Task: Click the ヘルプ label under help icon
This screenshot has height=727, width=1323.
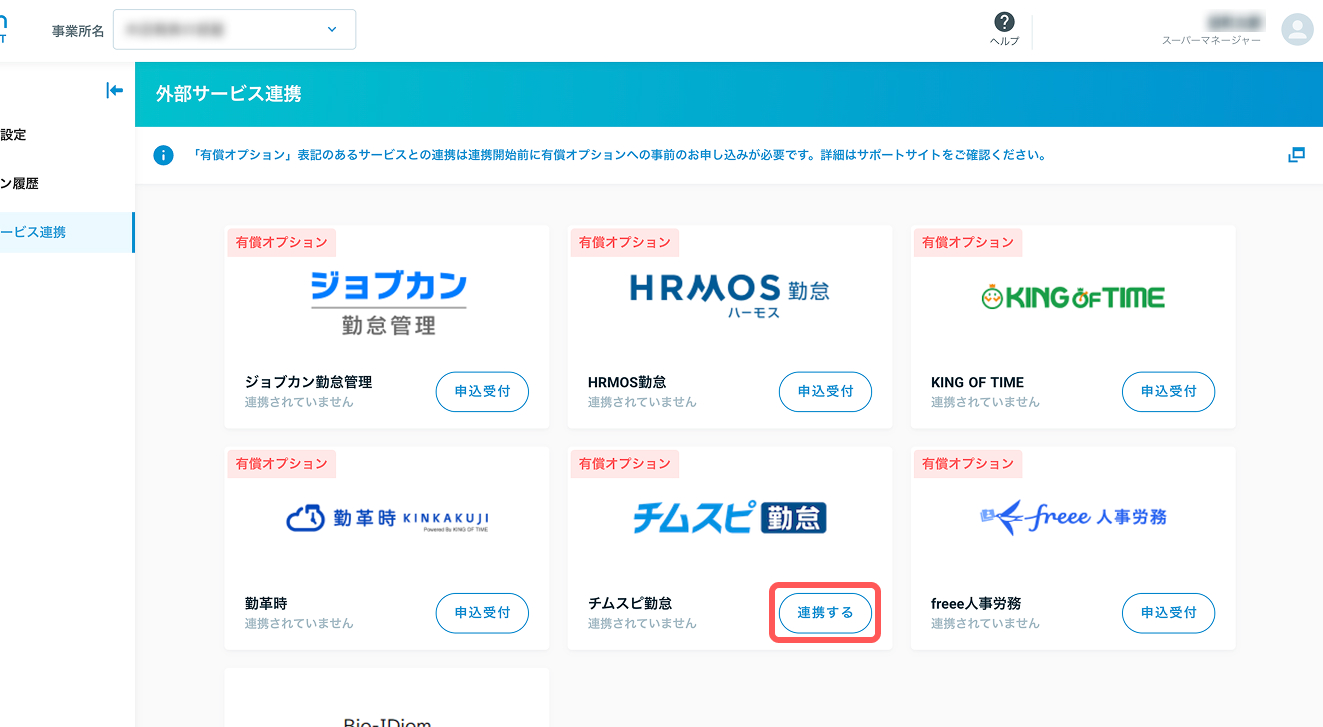Action: pyautogui.click(x=1004, y=41)
